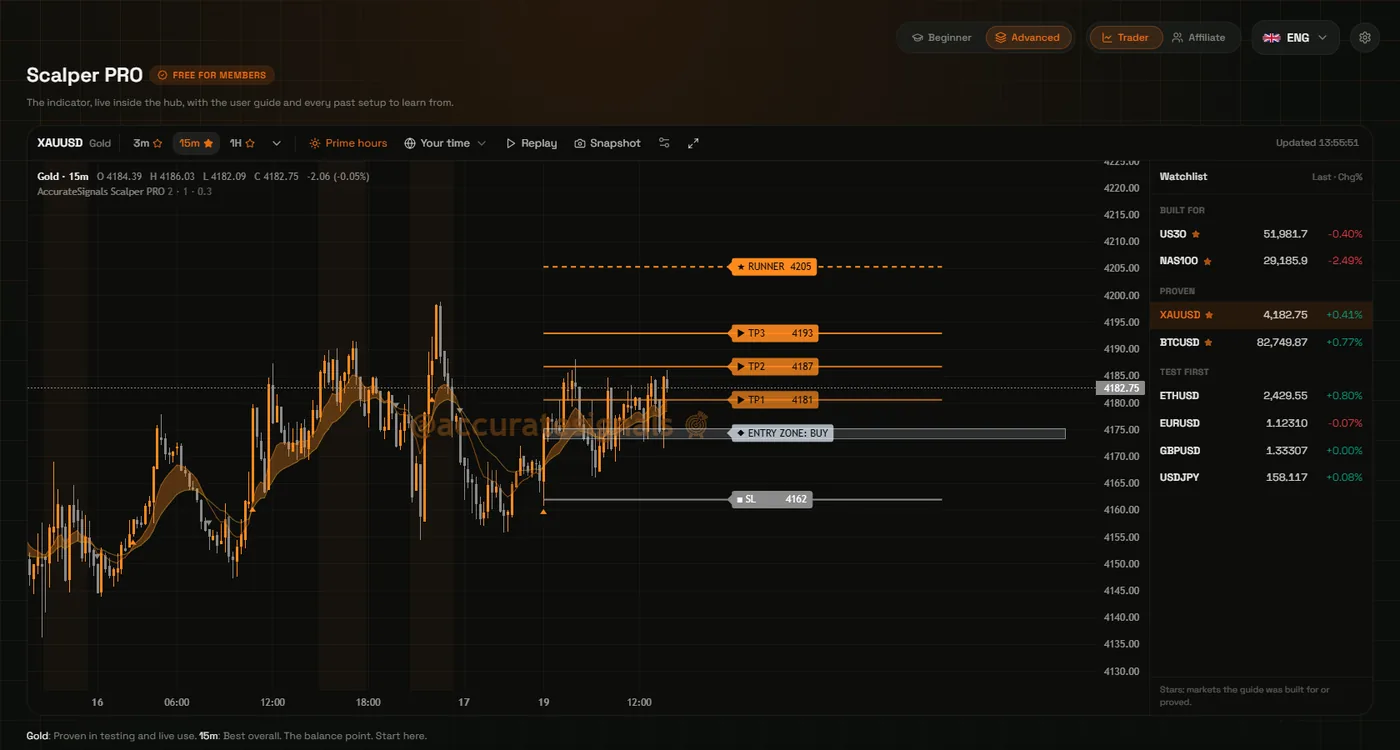Click the Watchlist panel title
Screen dimensions: 1400x750
click(x=1183, y=176)
